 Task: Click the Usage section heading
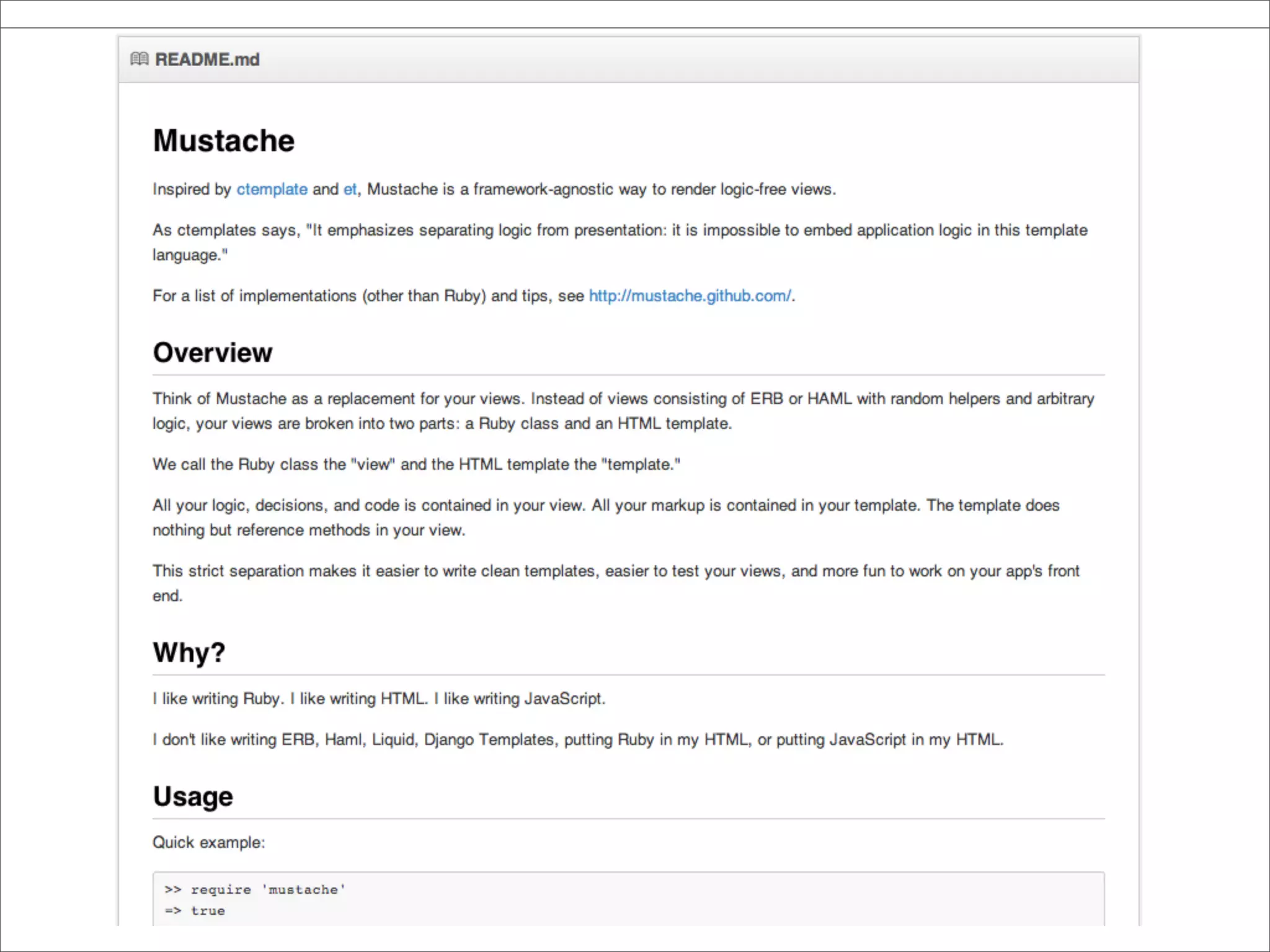click(193, 796)
